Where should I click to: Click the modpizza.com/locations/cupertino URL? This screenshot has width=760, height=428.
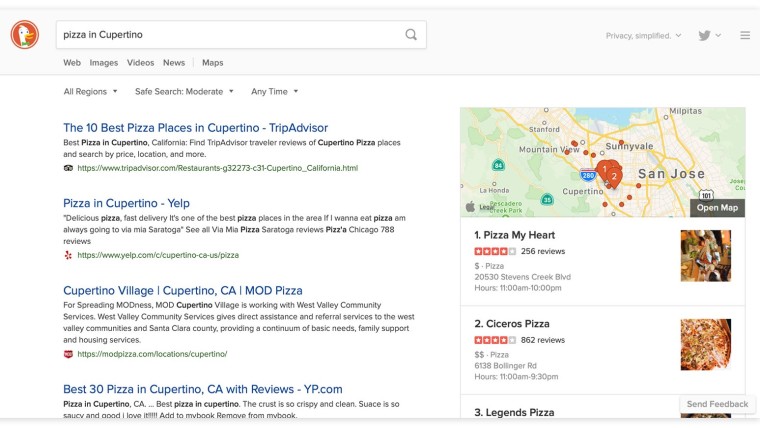click(x=152, y=354)
